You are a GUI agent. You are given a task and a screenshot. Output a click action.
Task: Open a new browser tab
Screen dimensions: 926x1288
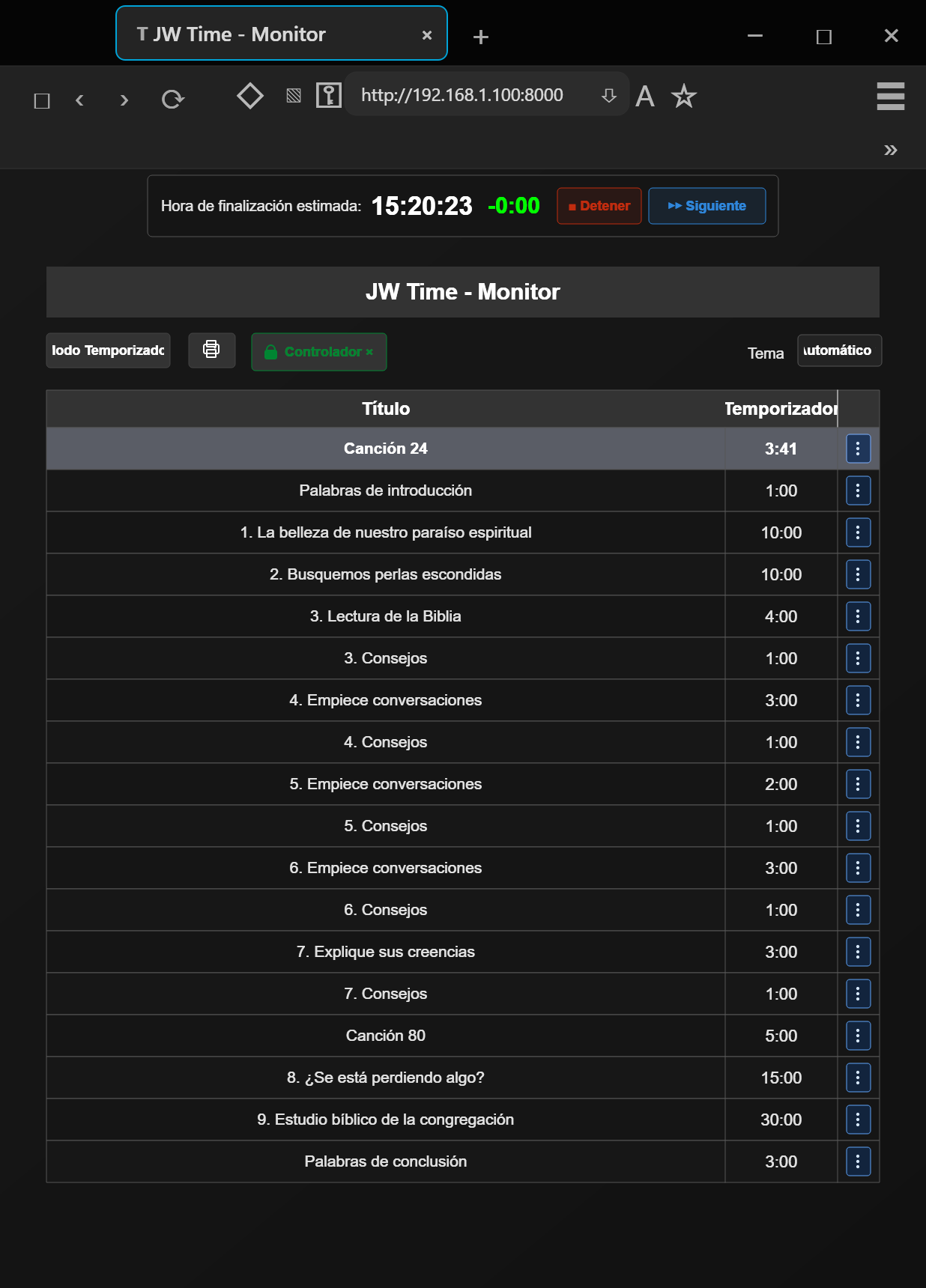coord(481,37)
